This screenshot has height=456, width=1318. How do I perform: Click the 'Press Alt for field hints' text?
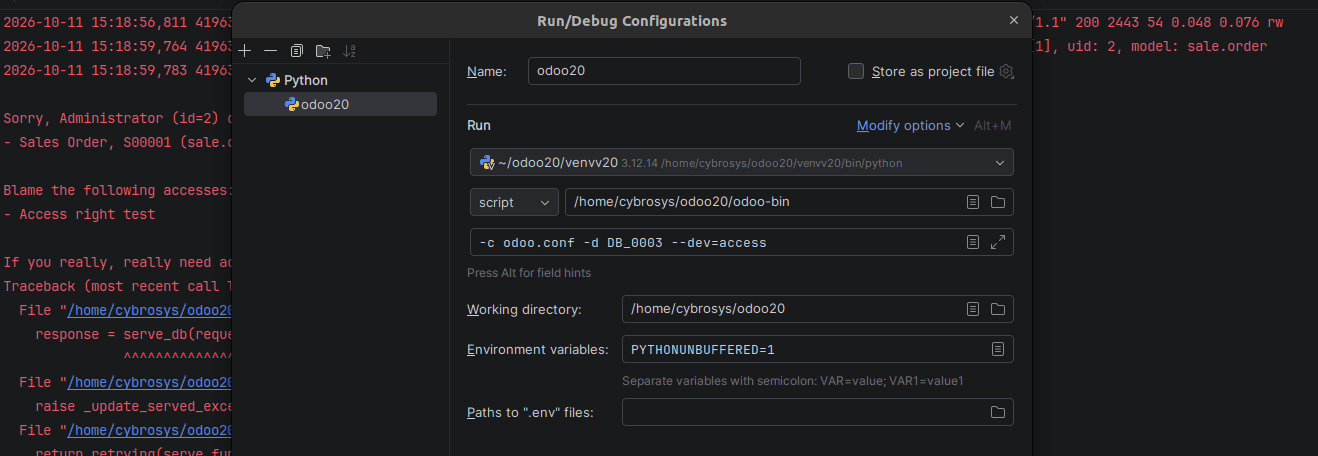pos(529,273)
